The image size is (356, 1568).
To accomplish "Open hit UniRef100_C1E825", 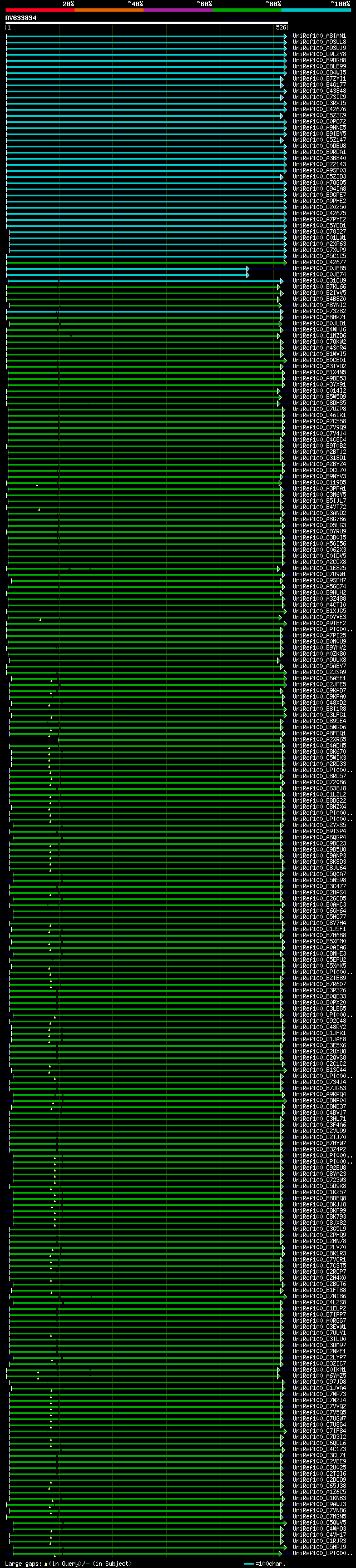I will click(x=319, y=568).
